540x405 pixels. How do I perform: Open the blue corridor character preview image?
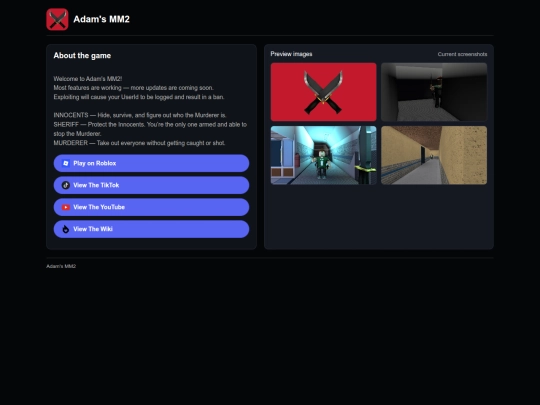pyautogui.click(x=323, y=155)
